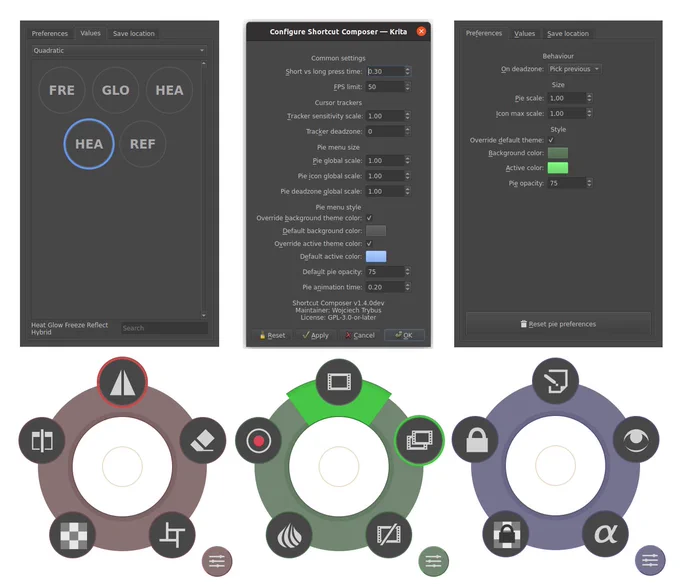Pick the Active color bright green swatch
Screen dimensions: 680x585
[558, 167]
